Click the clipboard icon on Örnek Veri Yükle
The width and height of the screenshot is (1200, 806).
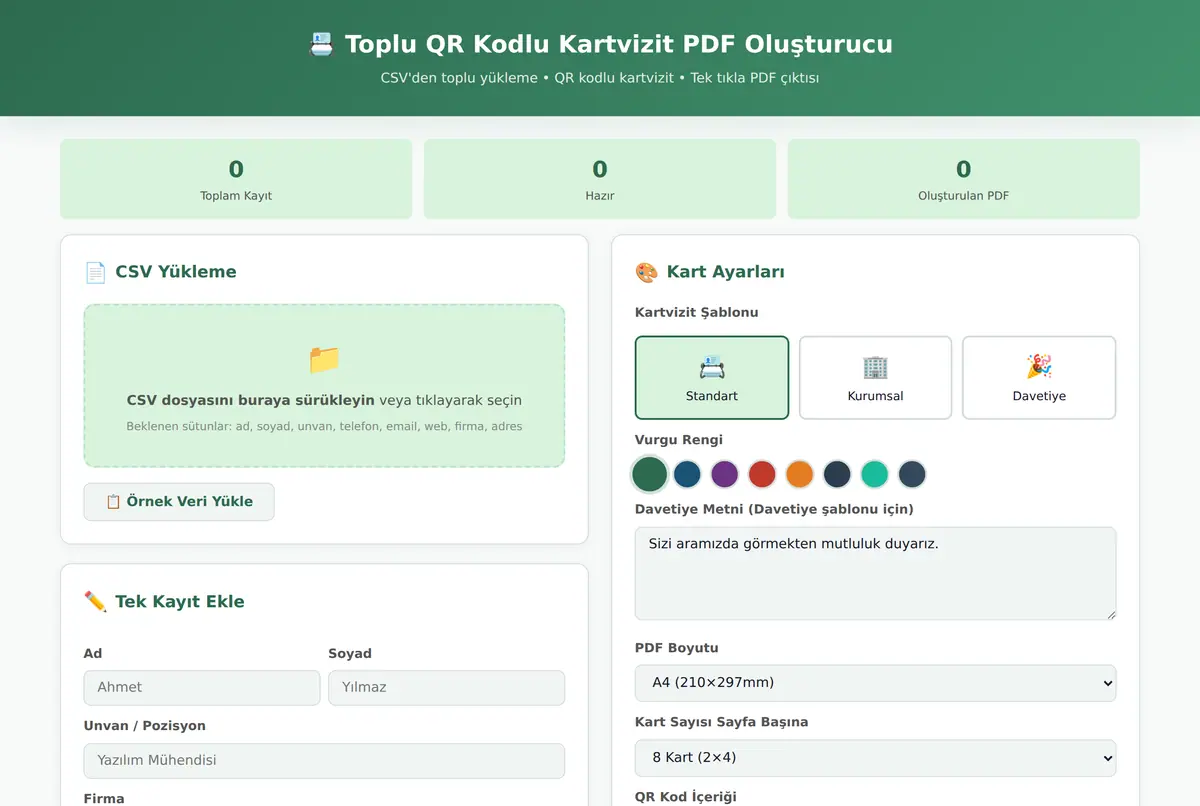click(113, 502)
